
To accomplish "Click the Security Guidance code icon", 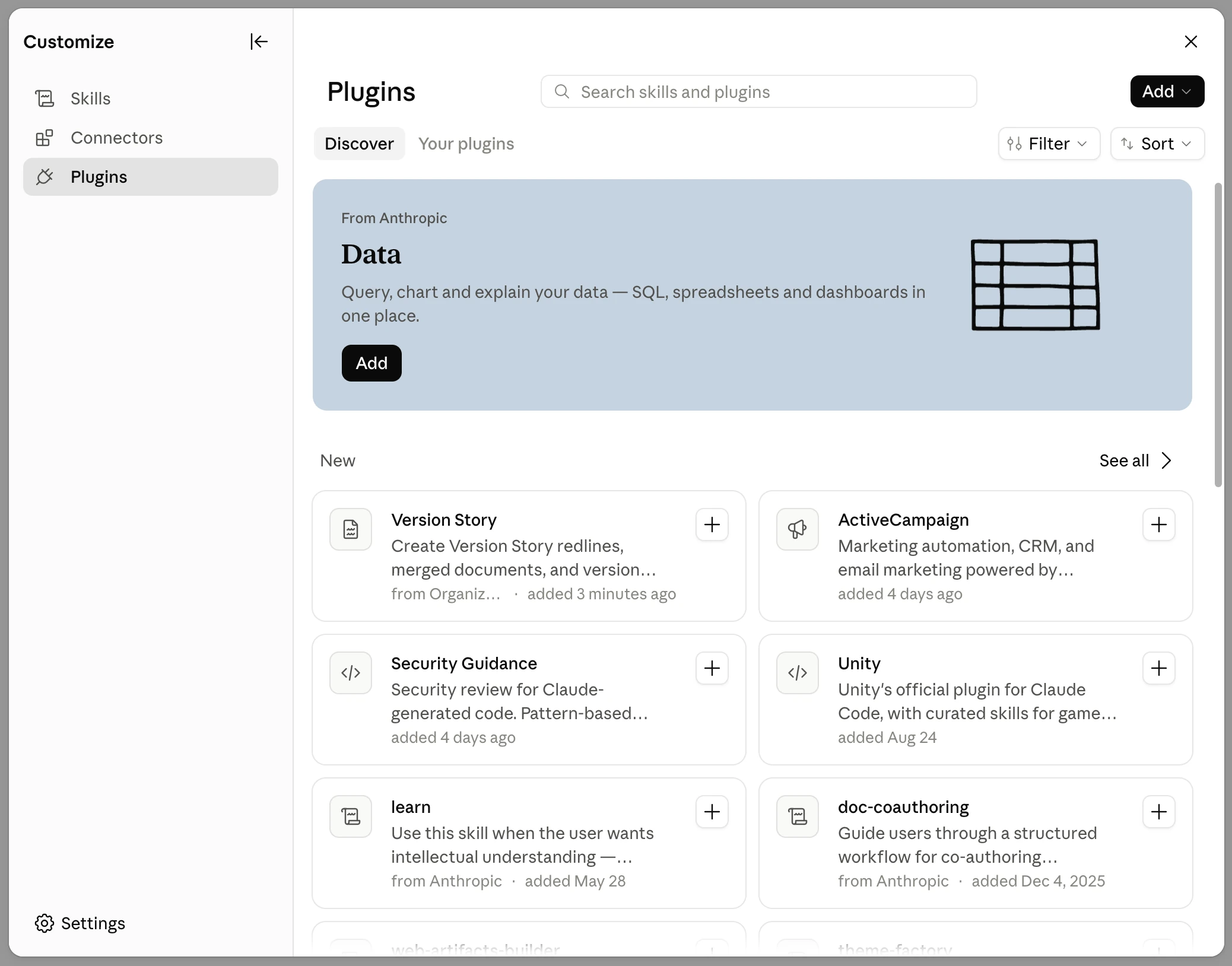I will pyautogui.click(x=351, y=673).
